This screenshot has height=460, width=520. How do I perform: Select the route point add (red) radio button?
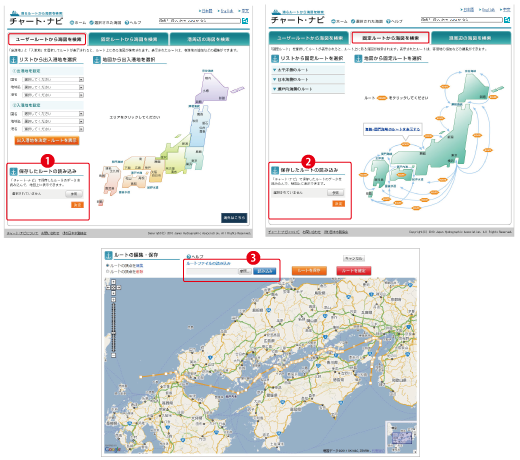pyautogui.click(x=107, y=272)
